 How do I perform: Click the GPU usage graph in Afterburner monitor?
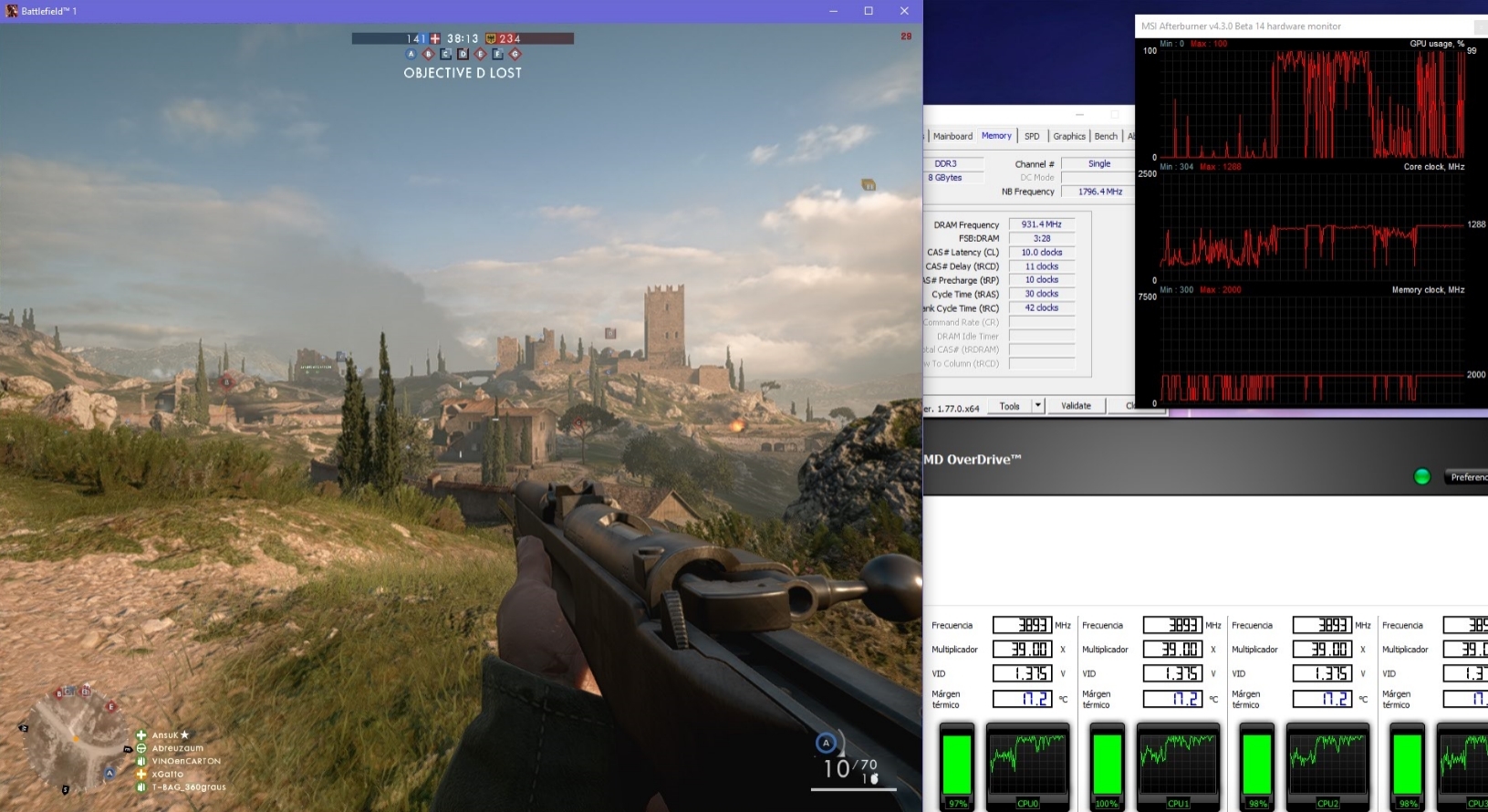point(1312,103)
